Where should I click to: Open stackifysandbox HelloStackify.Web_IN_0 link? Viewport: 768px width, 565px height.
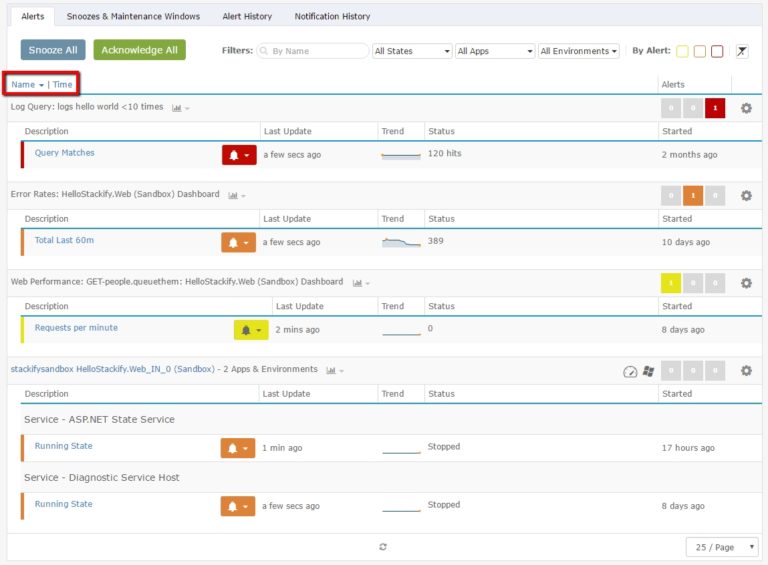pos(113,369)
